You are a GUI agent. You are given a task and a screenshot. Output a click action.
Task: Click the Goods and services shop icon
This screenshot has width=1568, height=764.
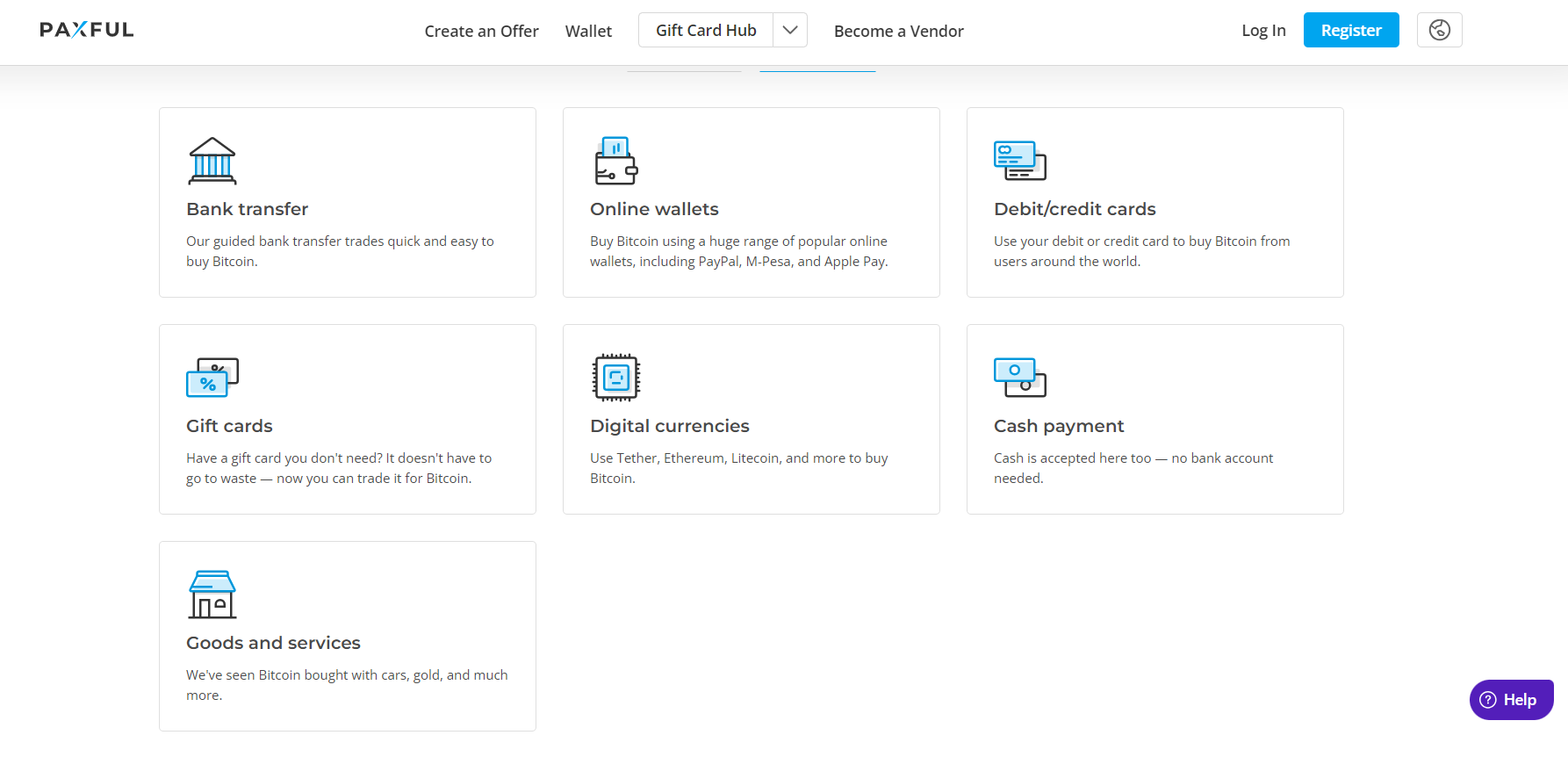[x=212, y=595]
